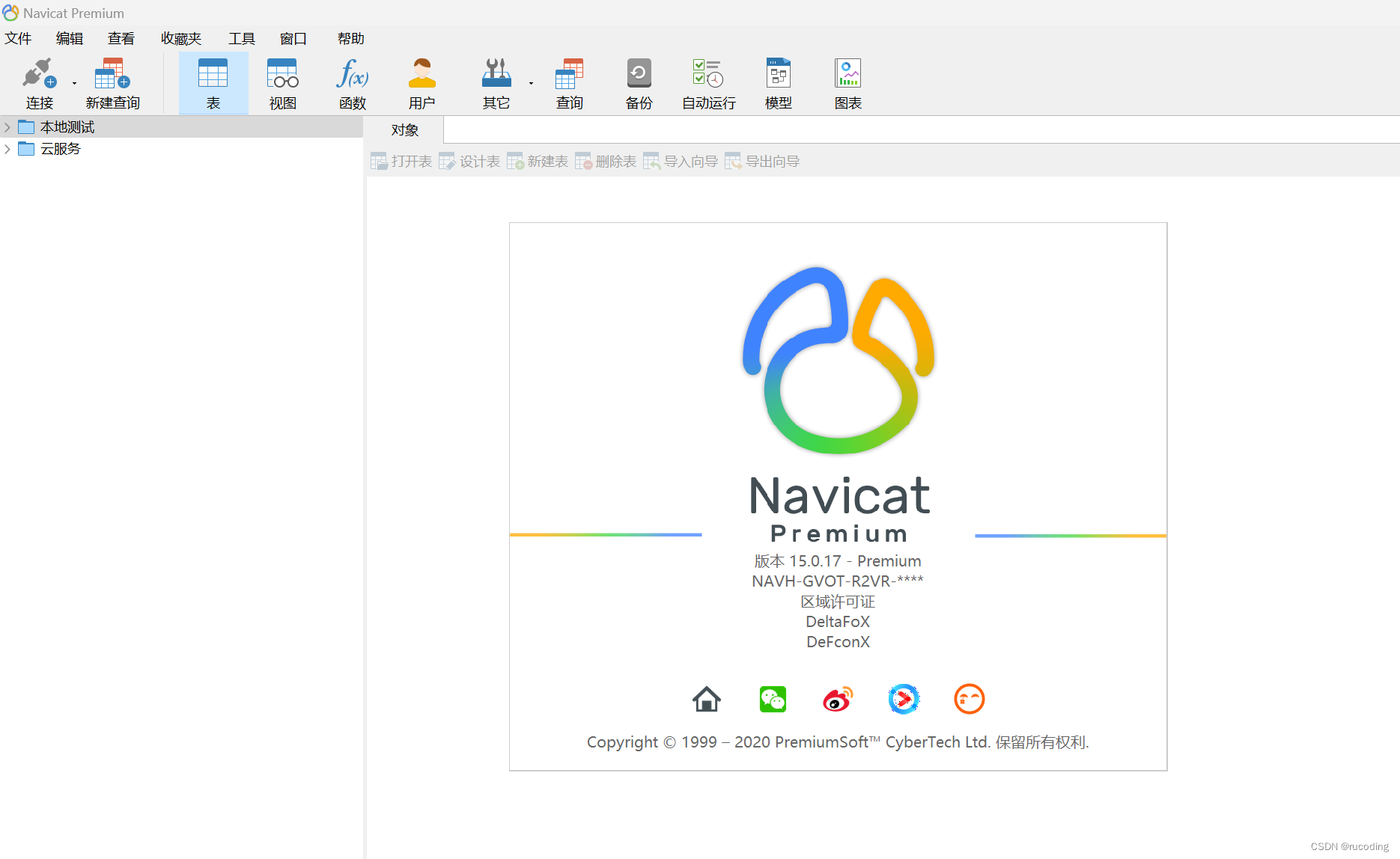
Task: Open the File (文件) menu
Action: click(18, 38)
